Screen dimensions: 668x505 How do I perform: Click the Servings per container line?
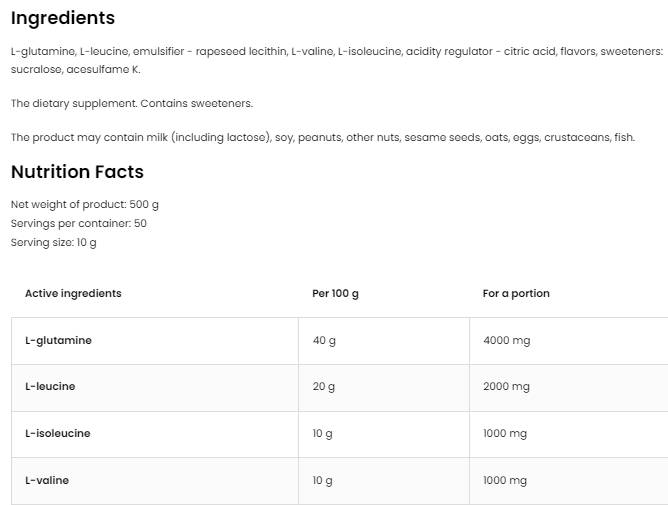coord(79,223)
